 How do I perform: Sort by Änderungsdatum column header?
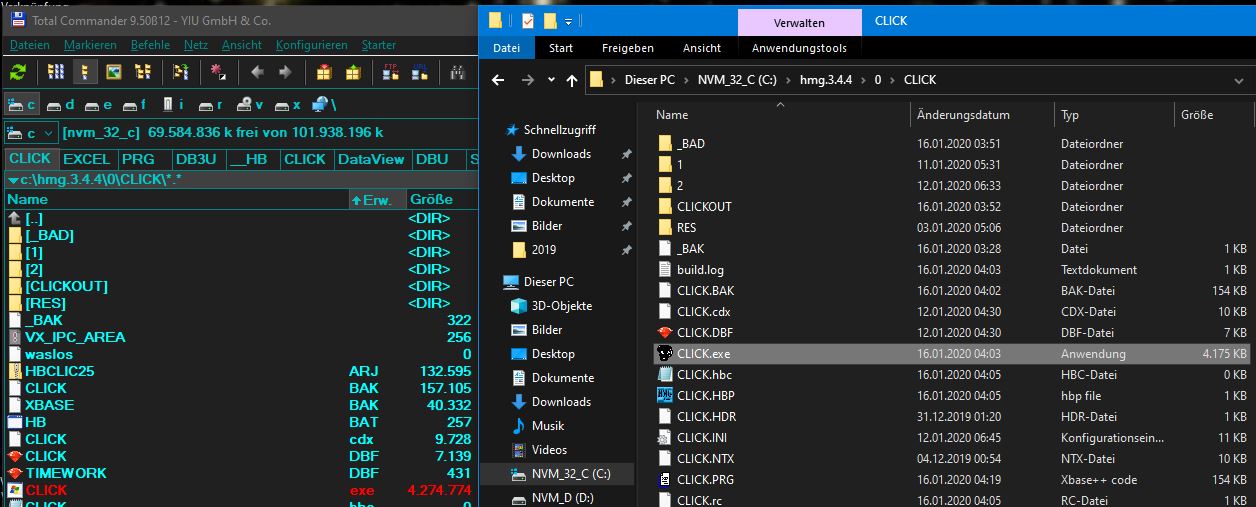click(962, 115)
